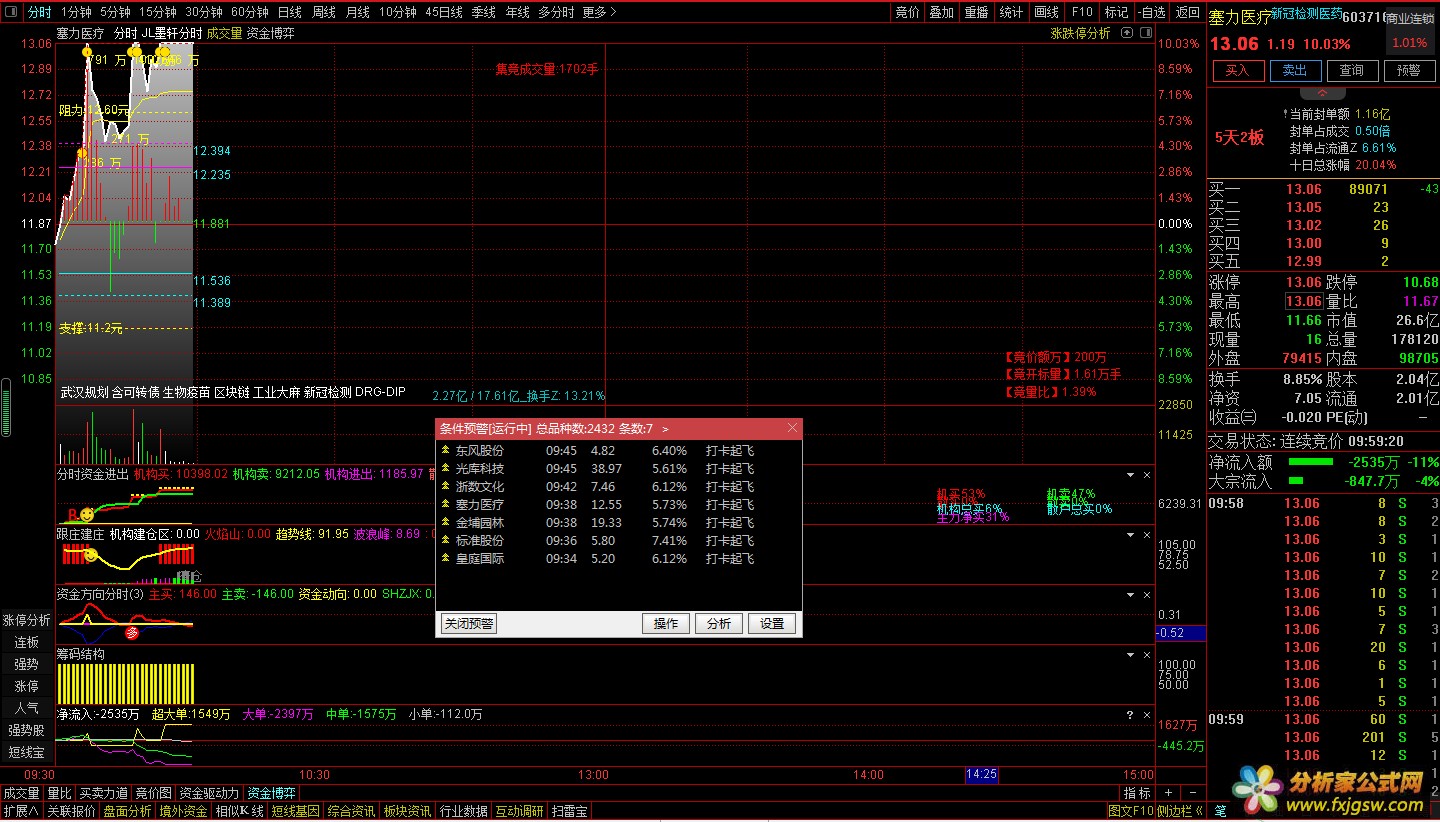Screen dimensions: 1440x822
Task: Click the red up-chevron under the 买入 button
Action: (1324, 92)
